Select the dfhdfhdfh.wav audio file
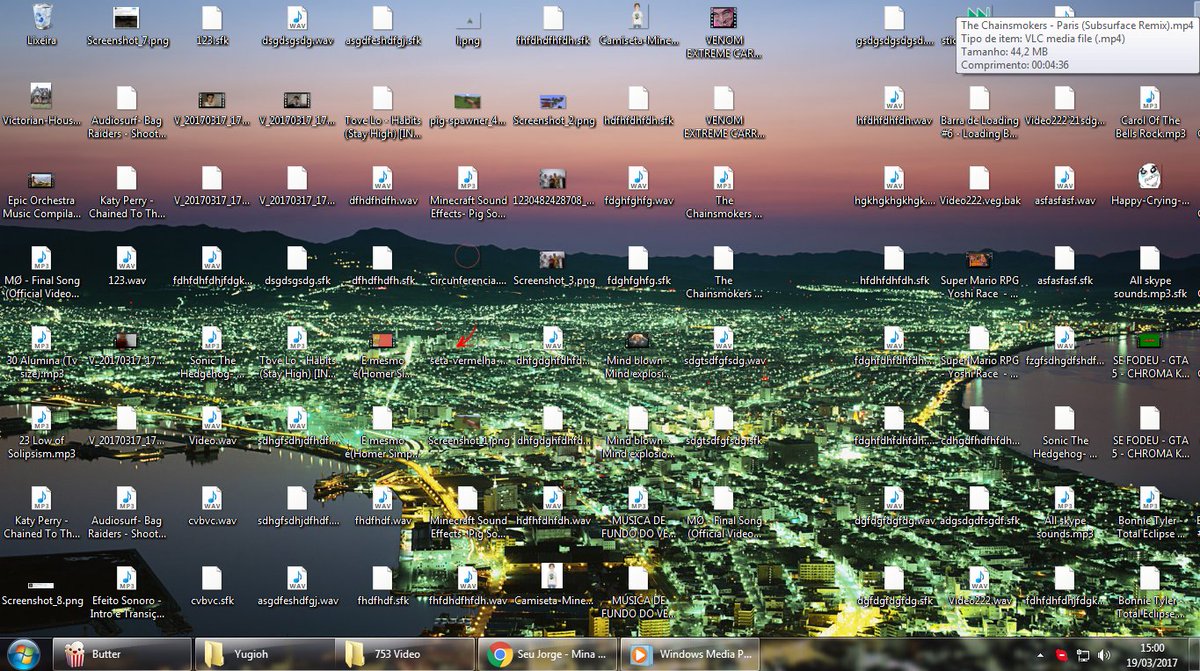Screen dimensions: 1200x671 [382, 185]
